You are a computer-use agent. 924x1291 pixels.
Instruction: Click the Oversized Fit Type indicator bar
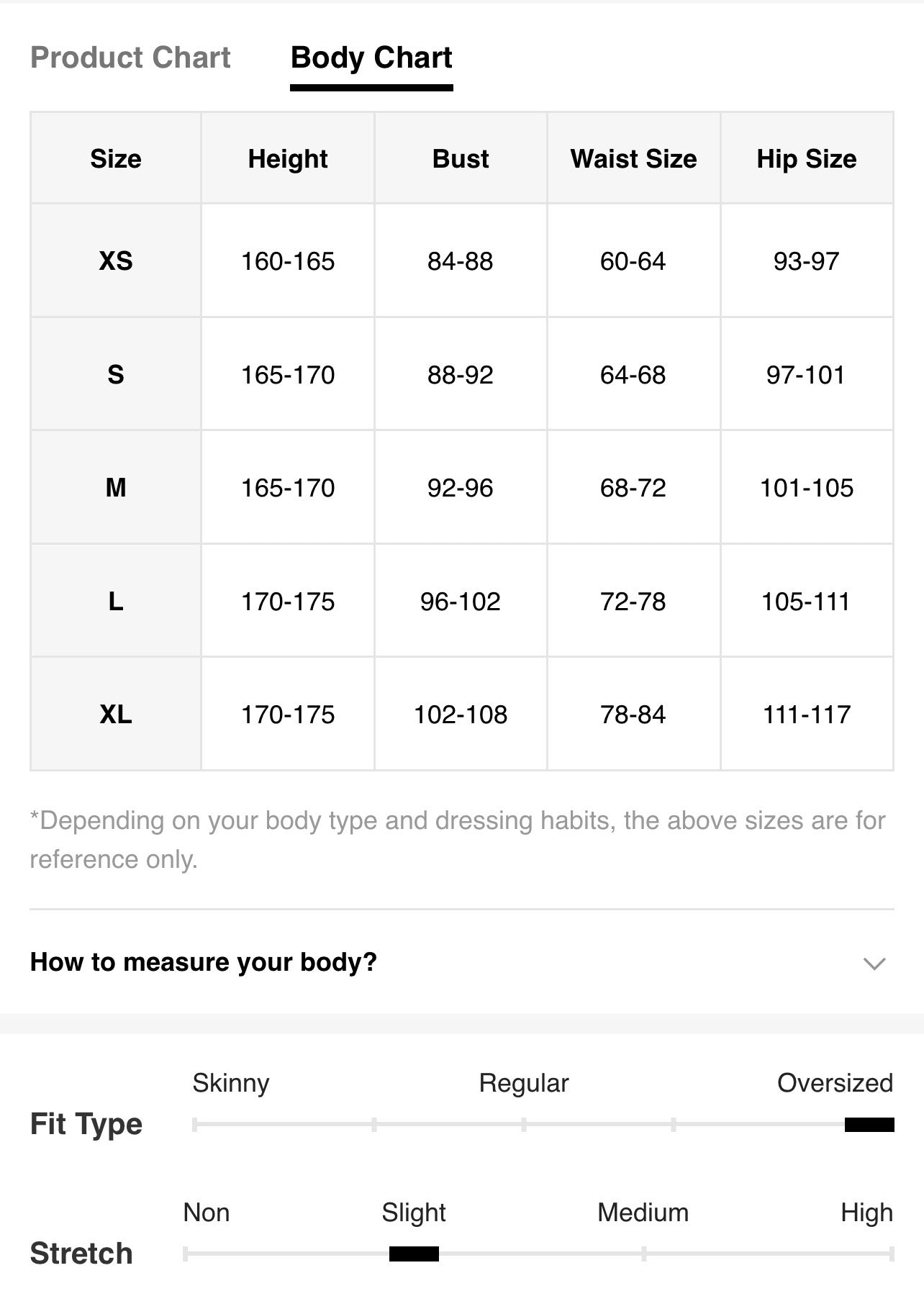tap(869, 1124)
